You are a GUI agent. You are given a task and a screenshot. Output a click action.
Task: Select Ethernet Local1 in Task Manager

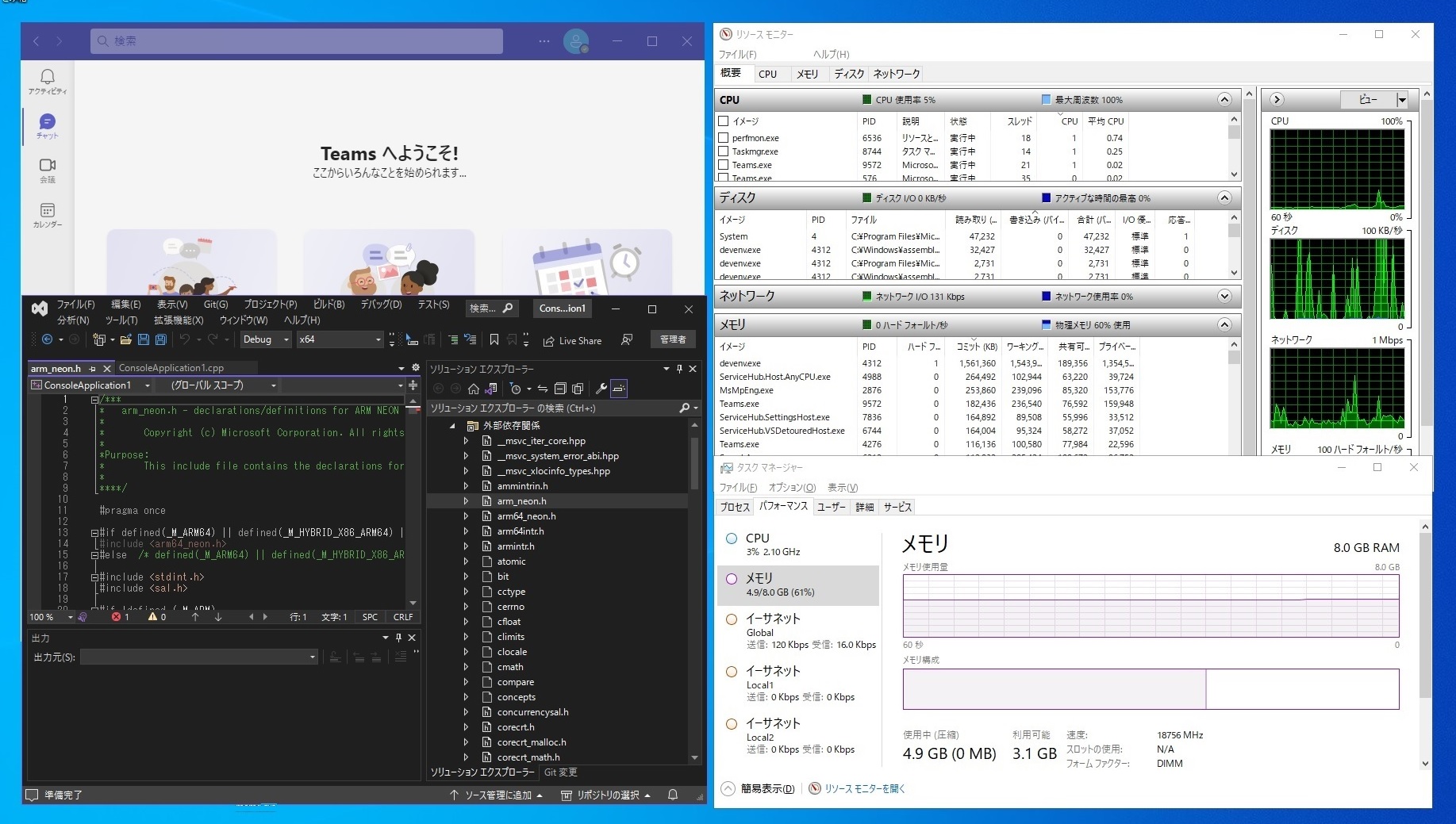click(798, 684)
